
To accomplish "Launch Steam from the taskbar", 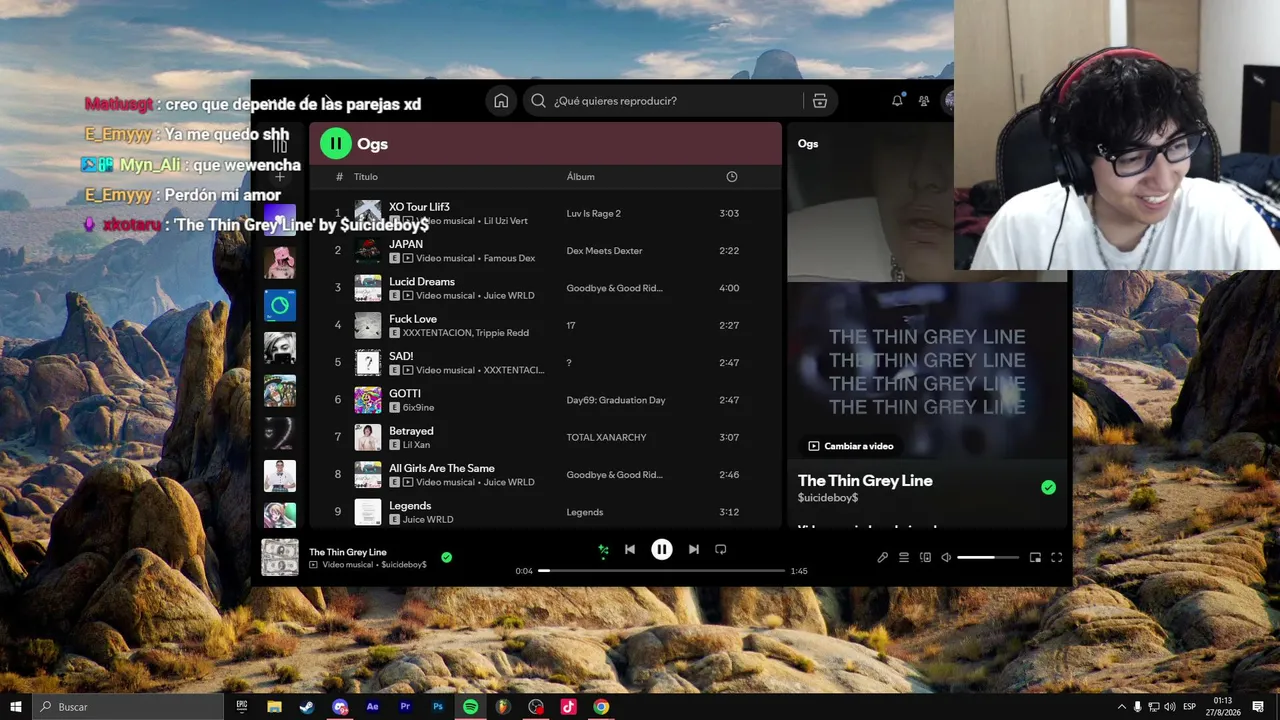I will 306,707.
